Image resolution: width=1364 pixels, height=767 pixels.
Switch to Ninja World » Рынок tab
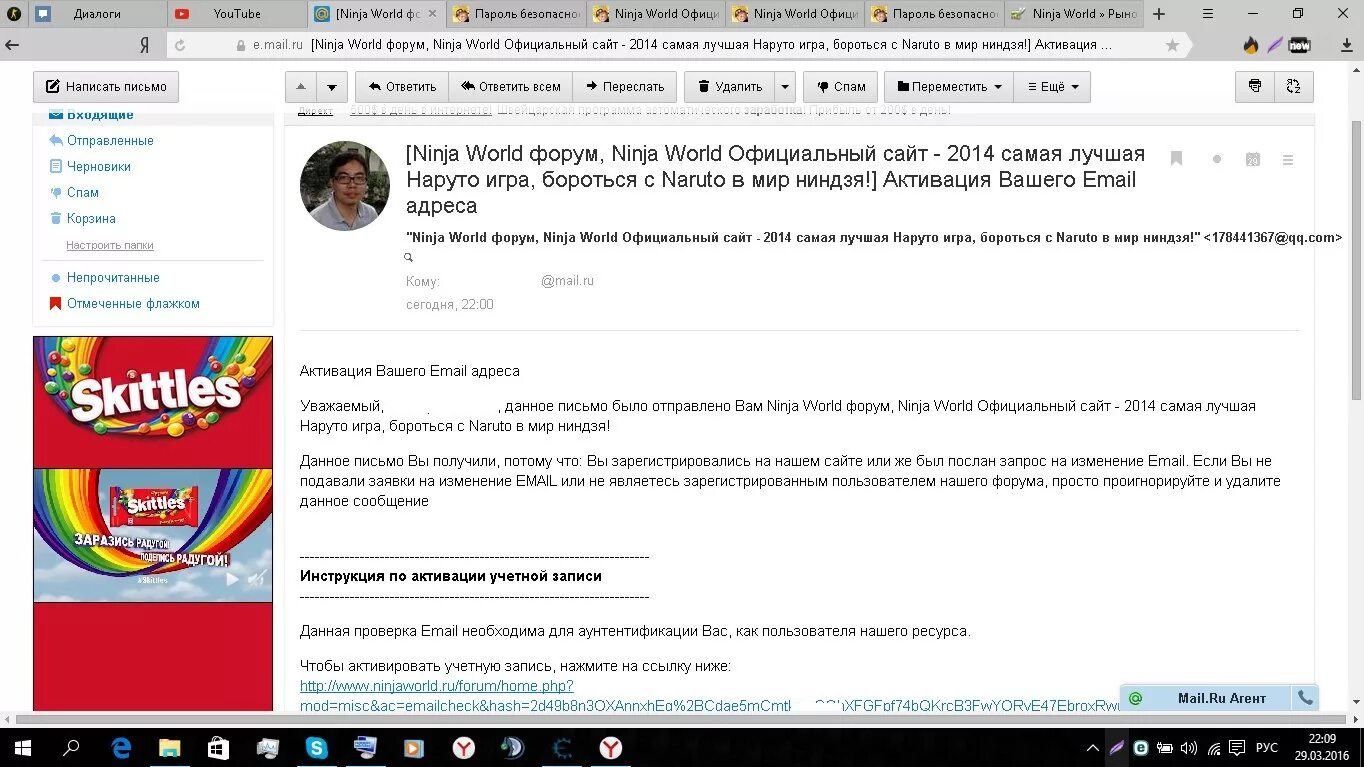click(1075, 14)
